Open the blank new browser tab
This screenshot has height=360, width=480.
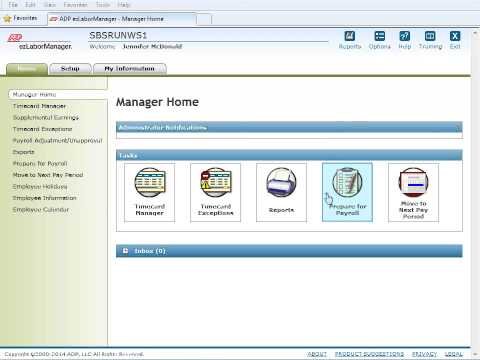tap(204, 19)
